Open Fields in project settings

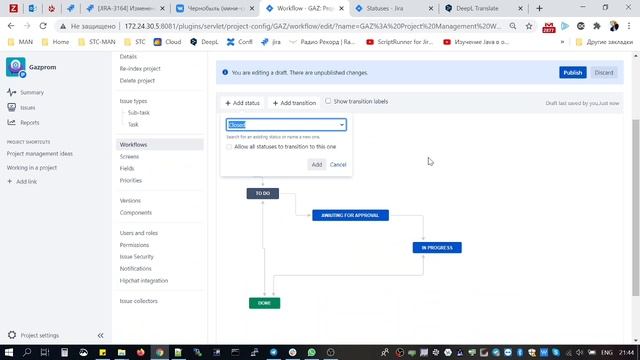click(127, 168)
